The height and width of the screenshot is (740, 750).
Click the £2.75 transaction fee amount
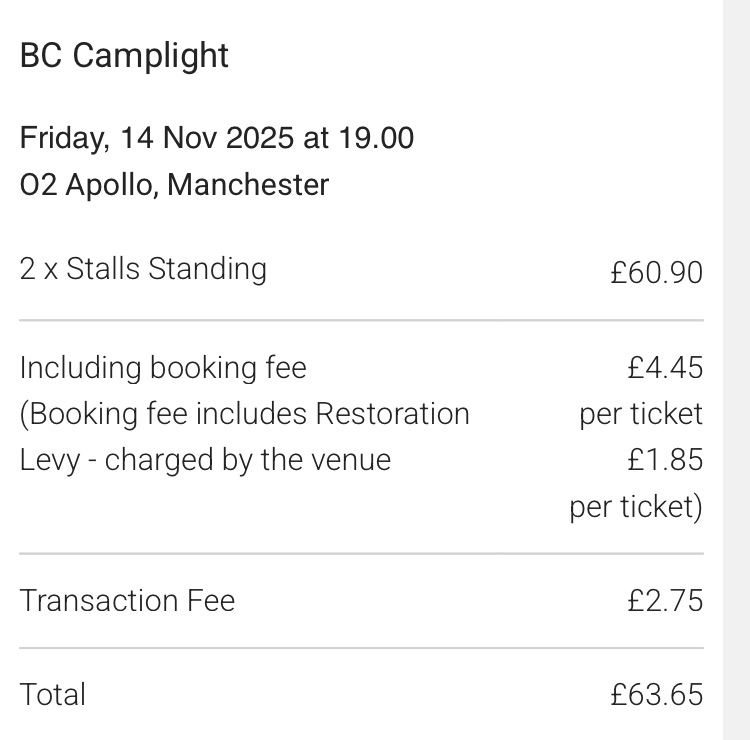(665, 601)
